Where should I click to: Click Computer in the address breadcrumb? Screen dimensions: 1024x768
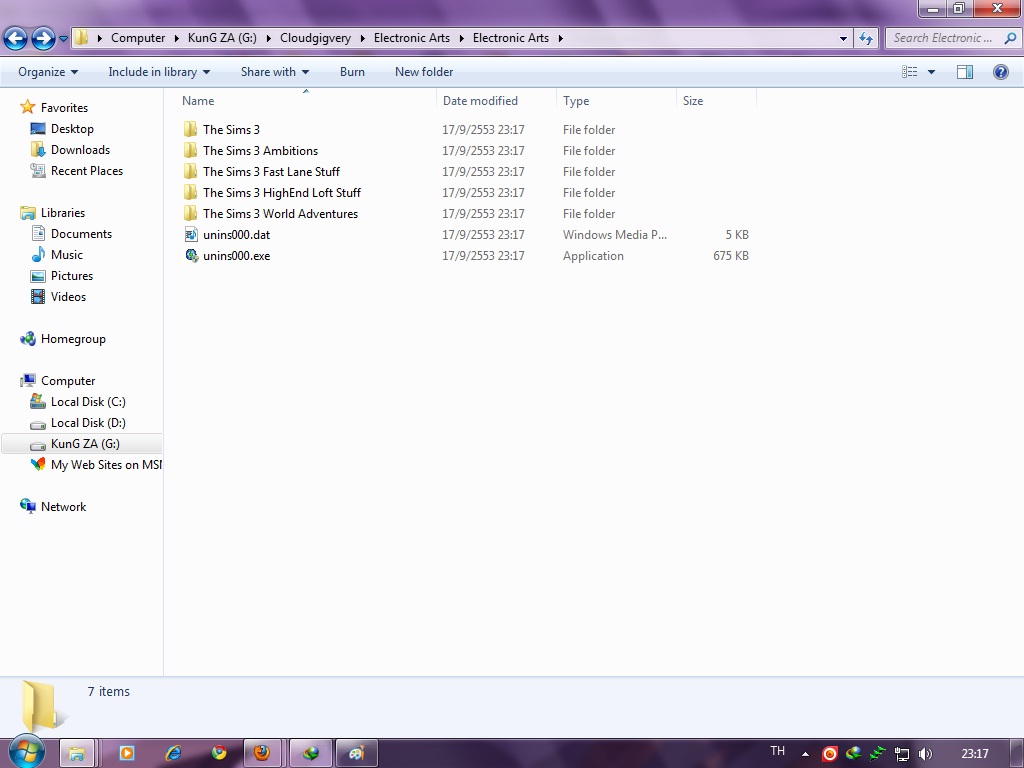138,38
